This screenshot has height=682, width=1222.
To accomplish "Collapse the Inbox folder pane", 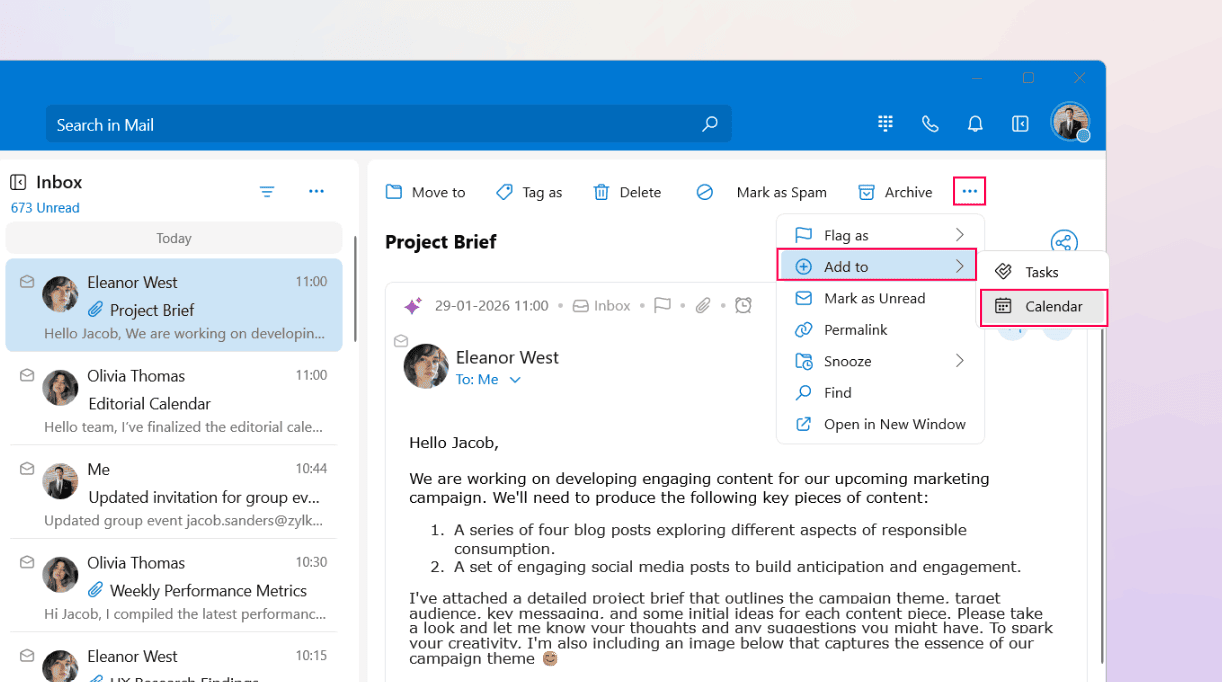I will [18, 182].
